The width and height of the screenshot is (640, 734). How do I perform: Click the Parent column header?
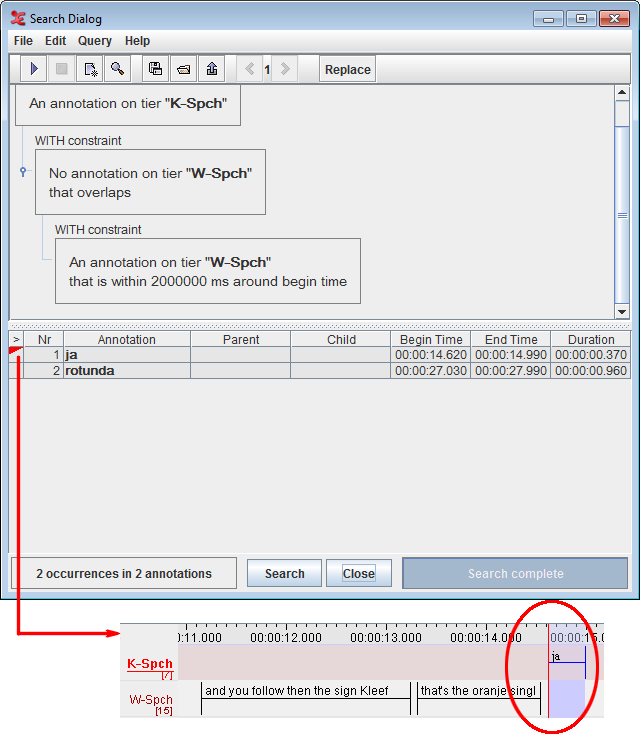(241, 339)
